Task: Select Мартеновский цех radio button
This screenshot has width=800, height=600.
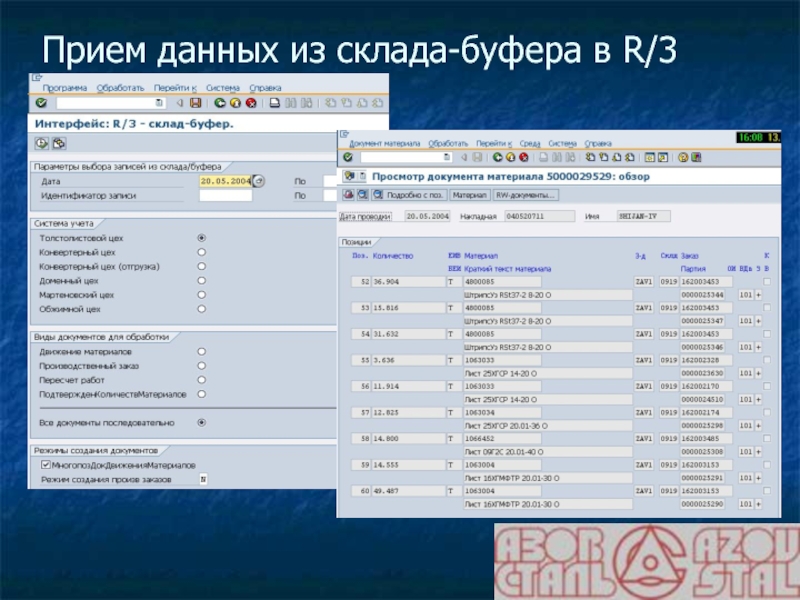Action: click(202, 295)
